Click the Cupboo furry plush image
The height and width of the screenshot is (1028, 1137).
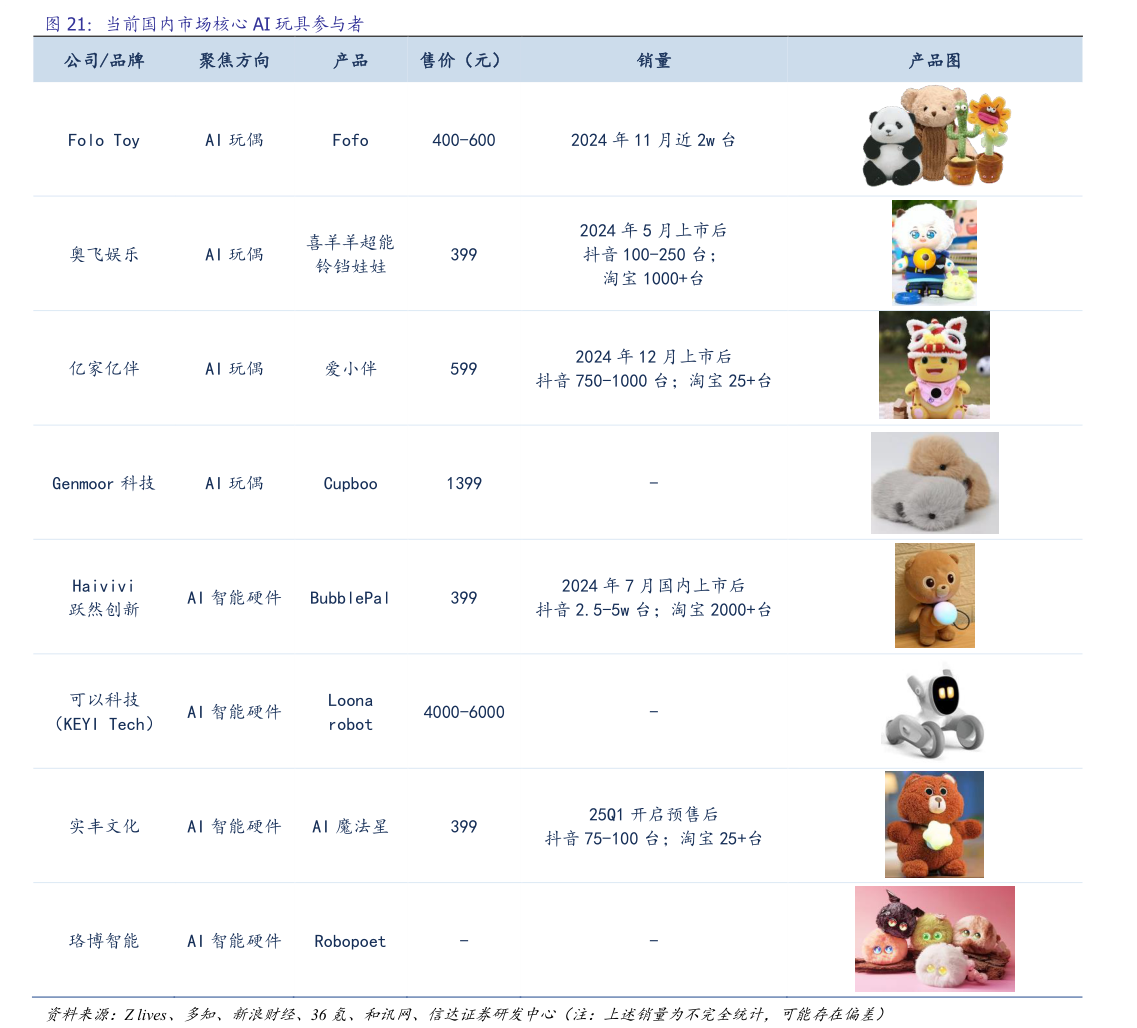[934, 482]
